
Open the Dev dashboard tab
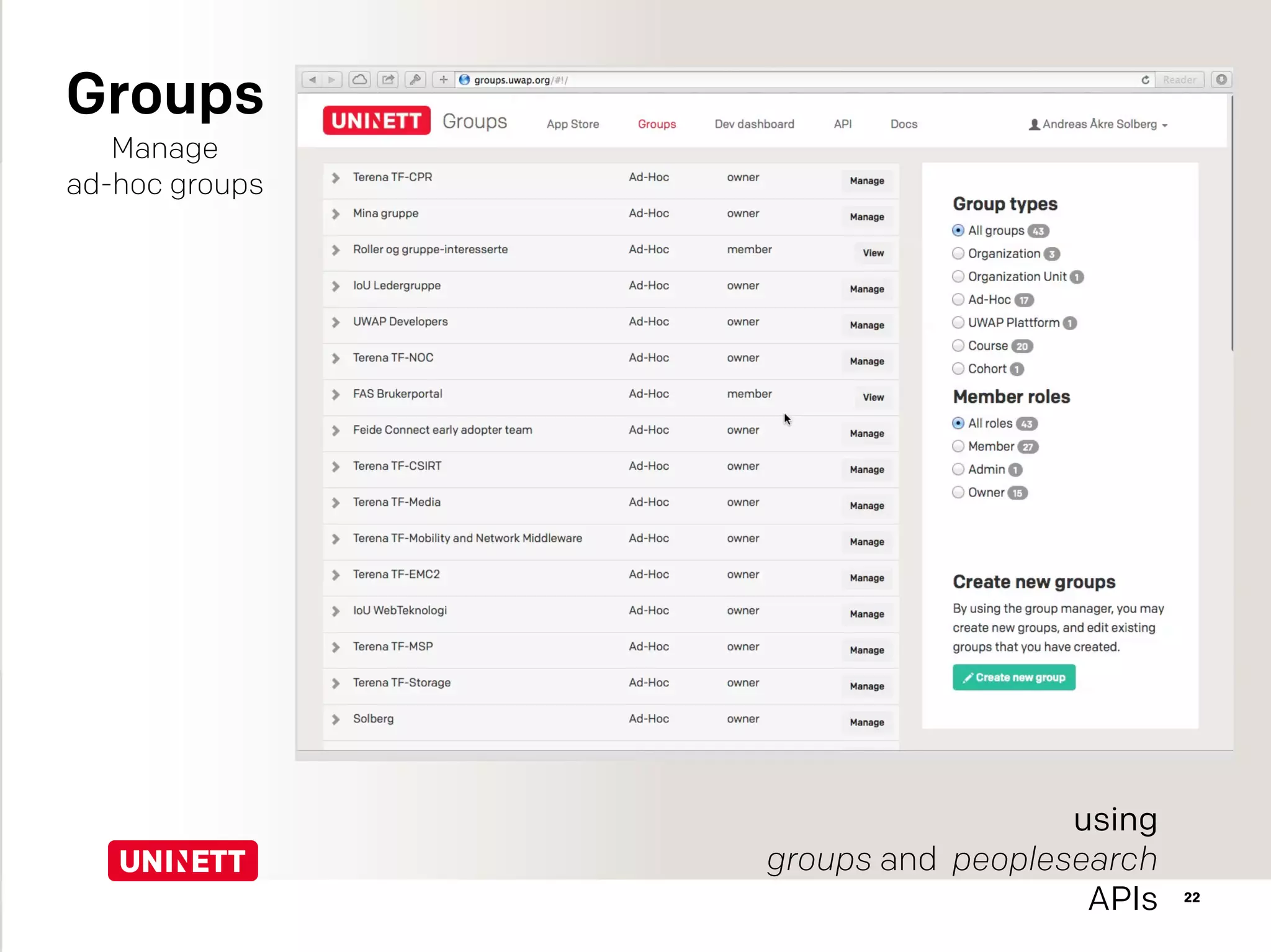pos(754,124)
